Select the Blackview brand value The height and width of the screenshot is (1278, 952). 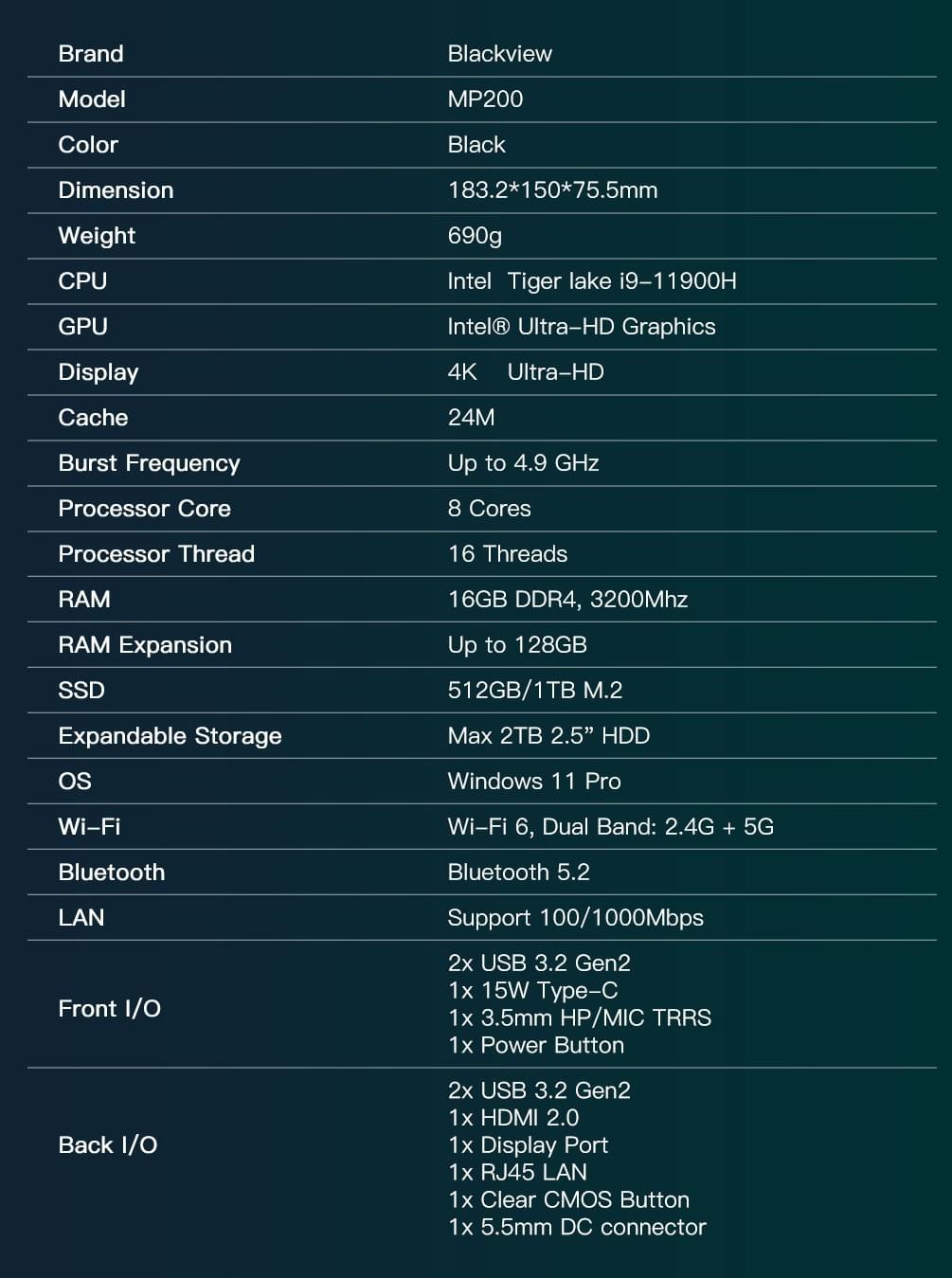pos(499,54)
